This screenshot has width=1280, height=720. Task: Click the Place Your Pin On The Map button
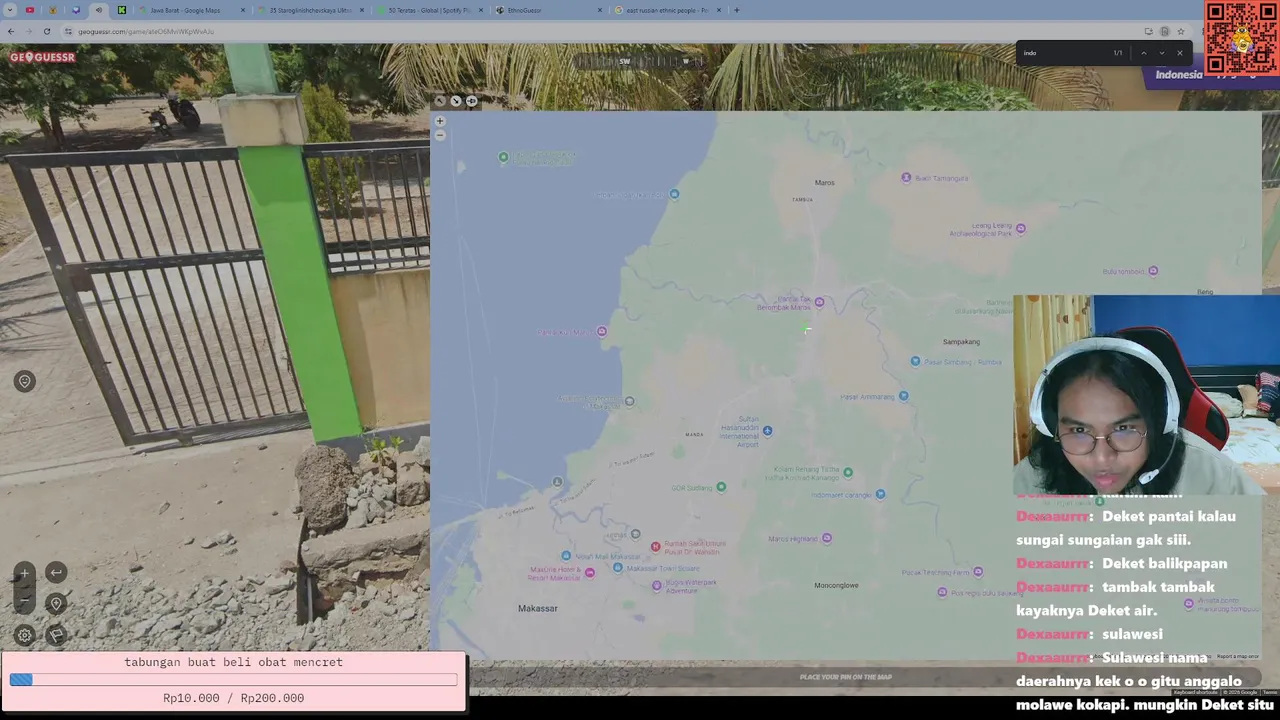coord(846,677)
